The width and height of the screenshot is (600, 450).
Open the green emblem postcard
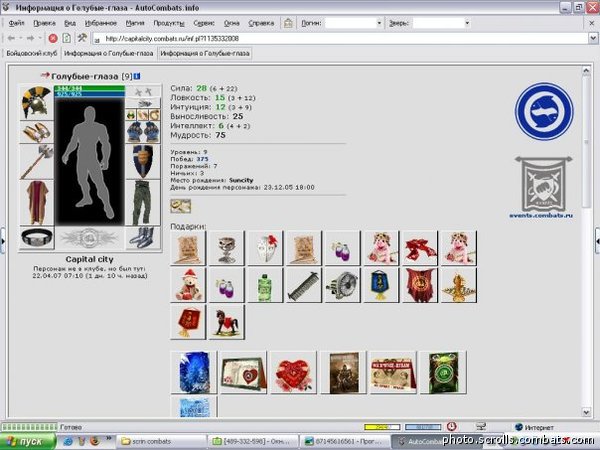point(443,372)
